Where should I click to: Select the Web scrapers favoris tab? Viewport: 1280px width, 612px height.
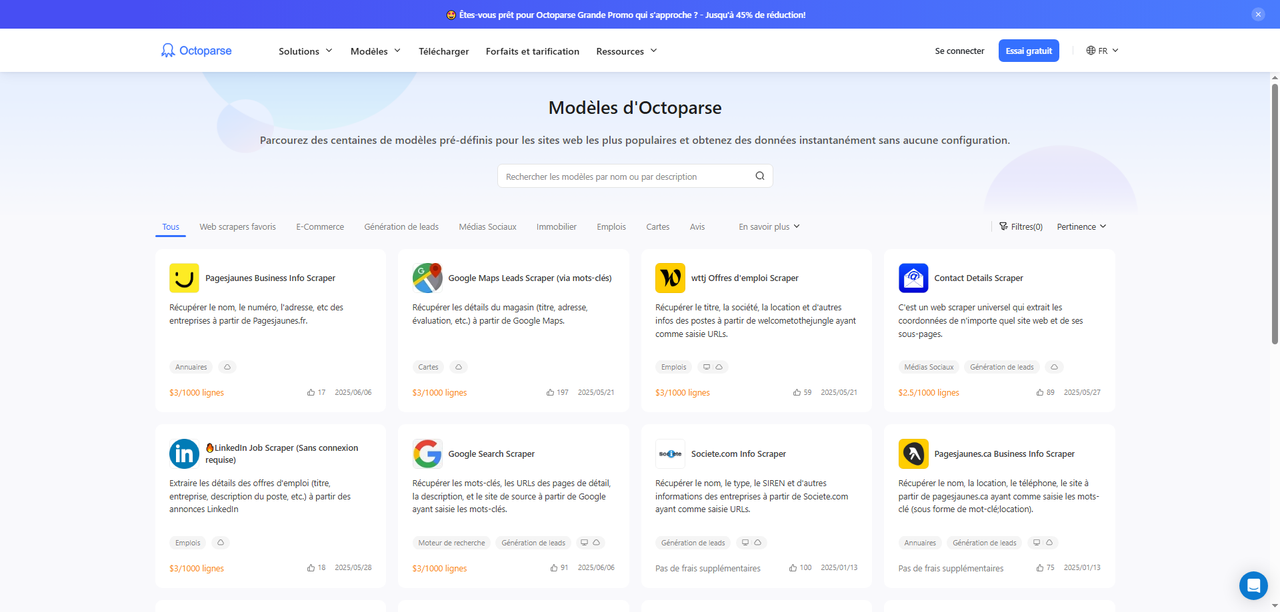[238, 227]
